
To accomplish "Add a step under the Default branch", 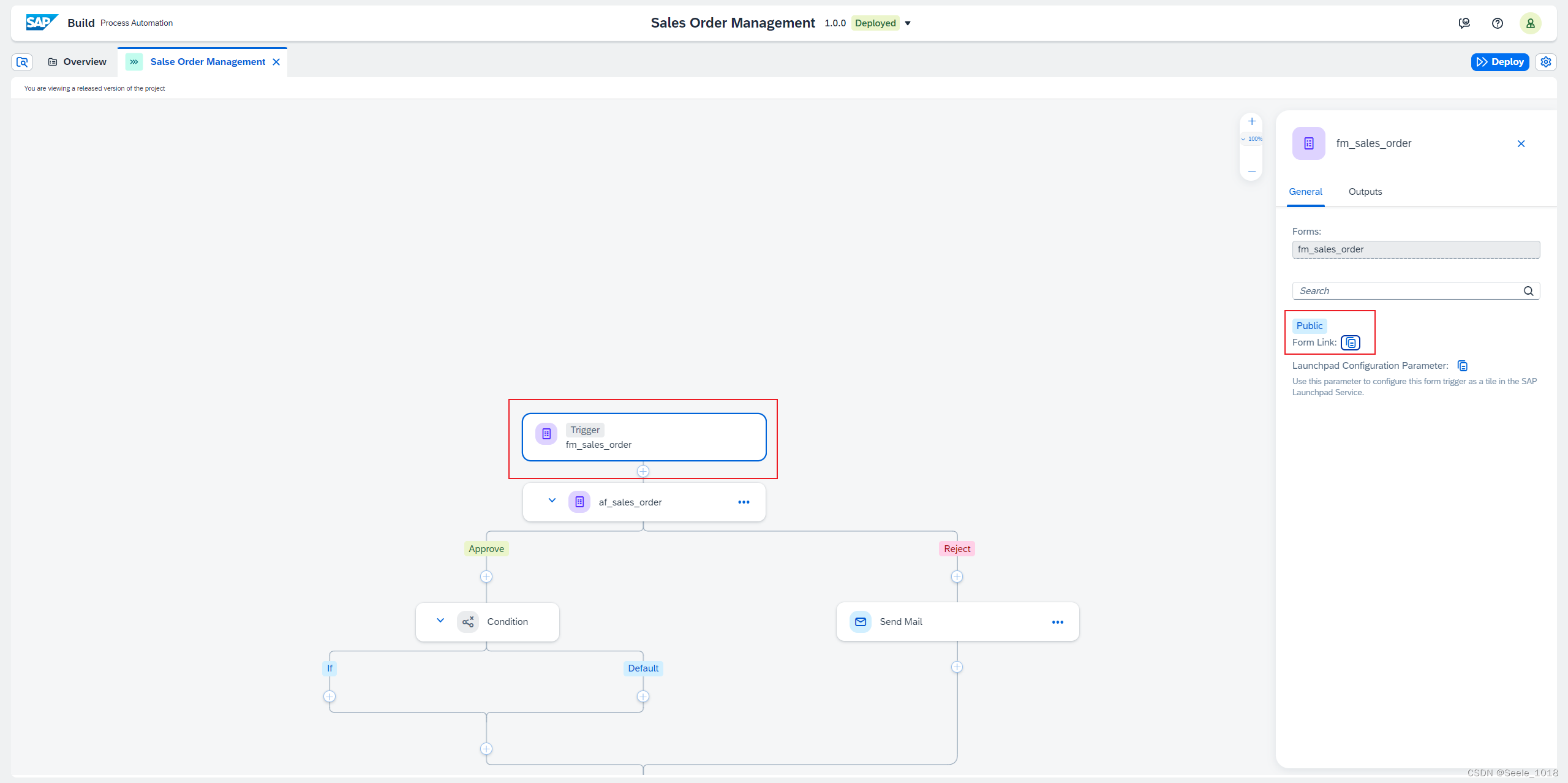I will click(643, 697).
